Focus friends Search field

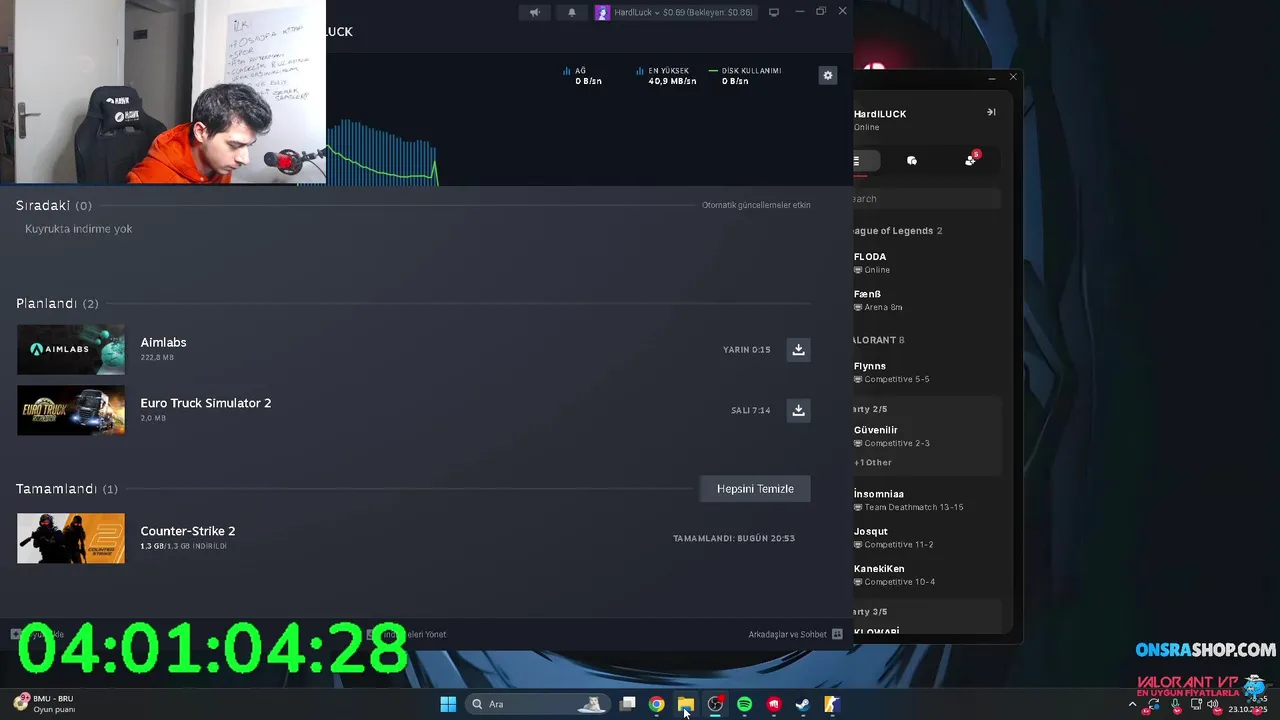point(927,198)
